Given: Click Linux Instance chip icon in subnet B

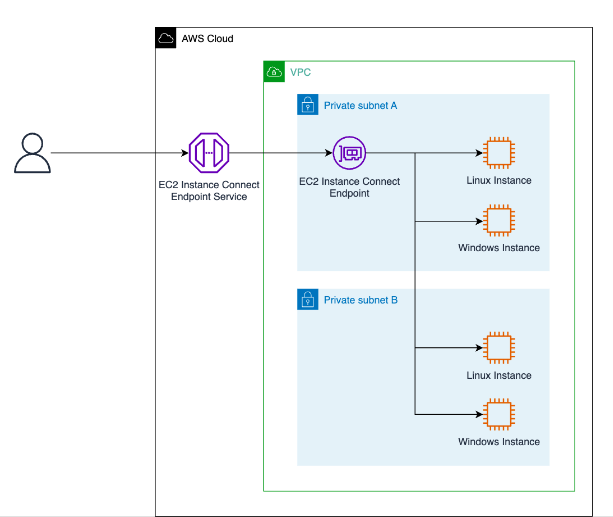Looking at the screenshot, I should (x=499, y=348).
